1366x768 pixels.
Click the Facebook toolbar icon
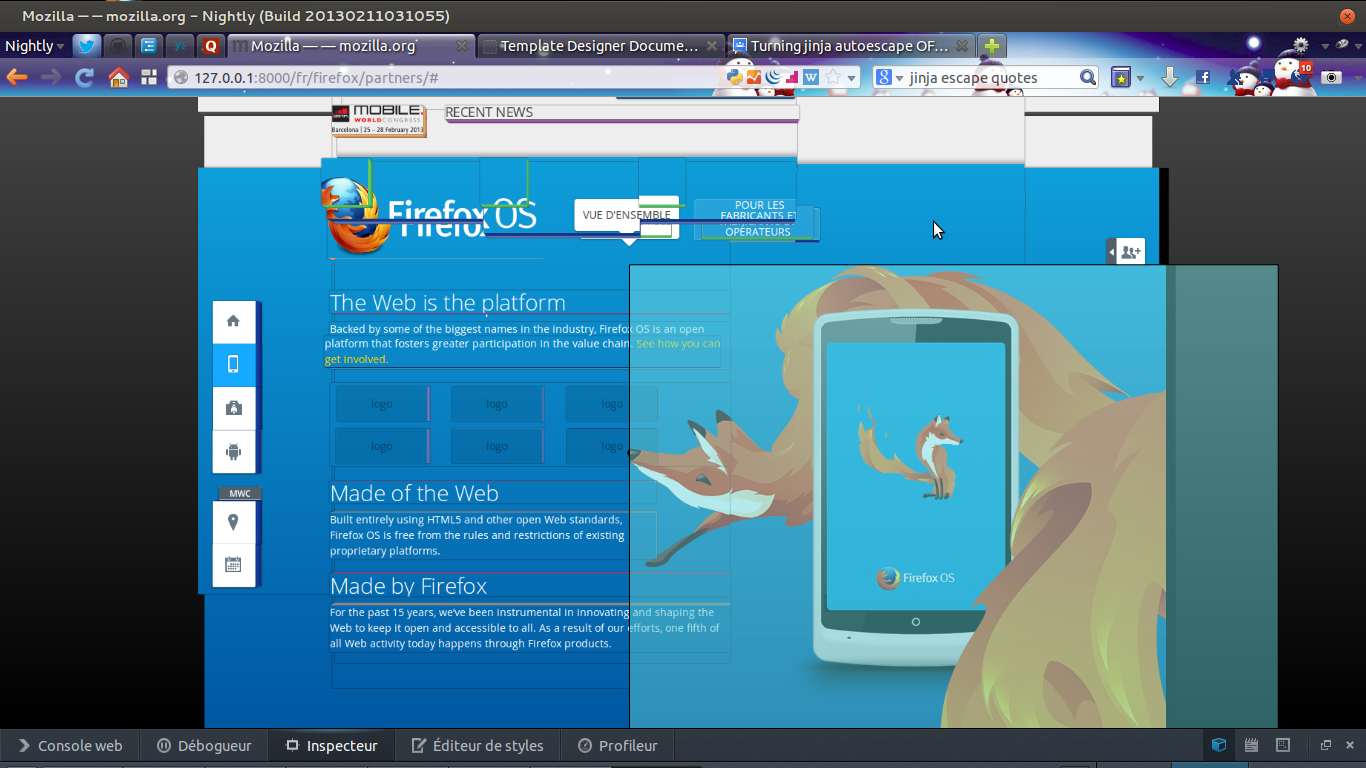(1203, 77)
